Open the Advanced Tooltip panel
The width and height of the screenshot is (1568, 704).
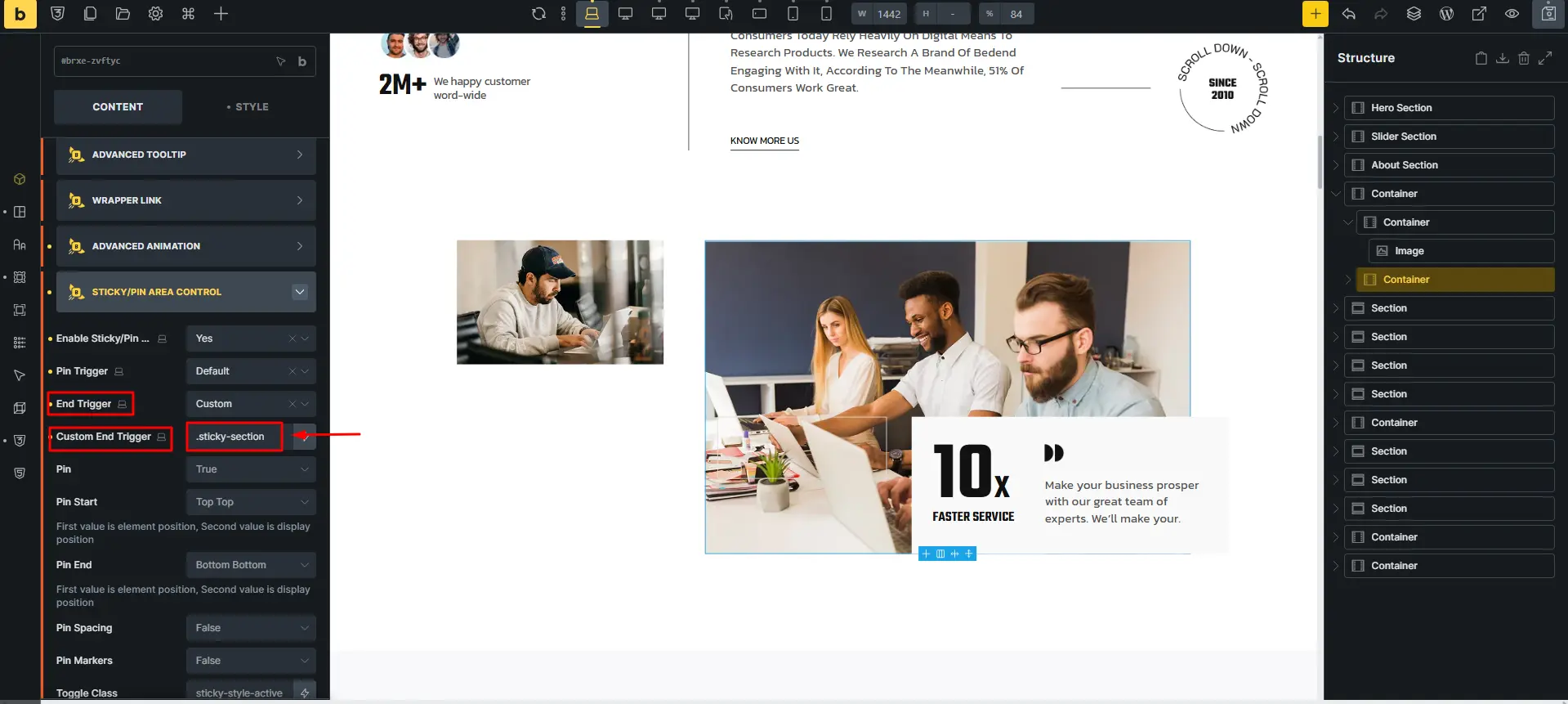[186, 155]
